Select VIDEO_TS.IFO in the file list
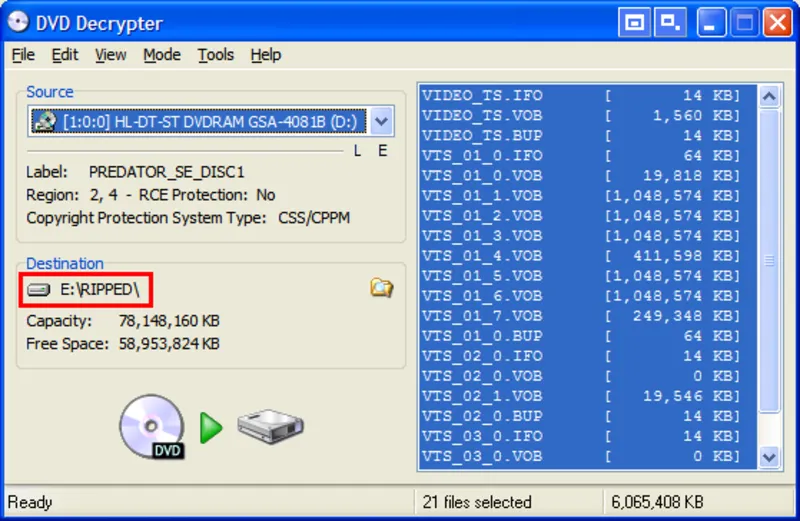The image size is (800, 521). (x=482, y=96)
